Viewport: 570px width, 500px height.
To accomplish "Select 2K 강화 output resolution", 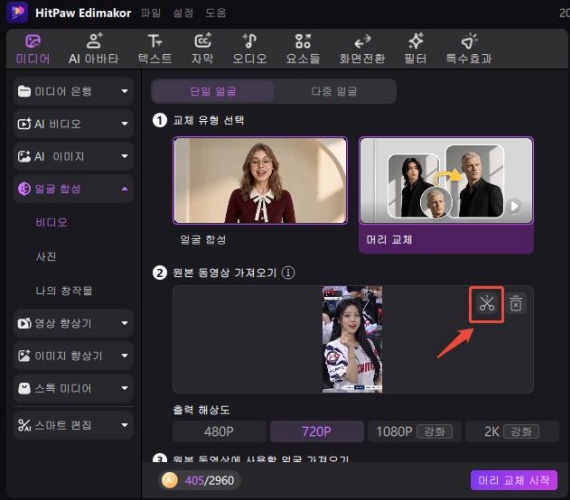I will tap(512, 432).
